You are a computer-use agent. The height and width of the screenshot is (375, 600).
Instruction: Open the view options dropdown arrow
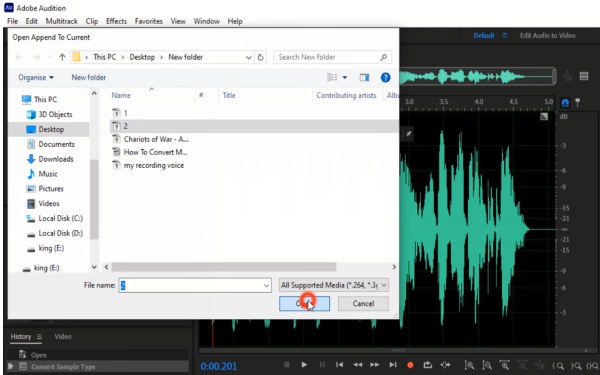point(345,78)
